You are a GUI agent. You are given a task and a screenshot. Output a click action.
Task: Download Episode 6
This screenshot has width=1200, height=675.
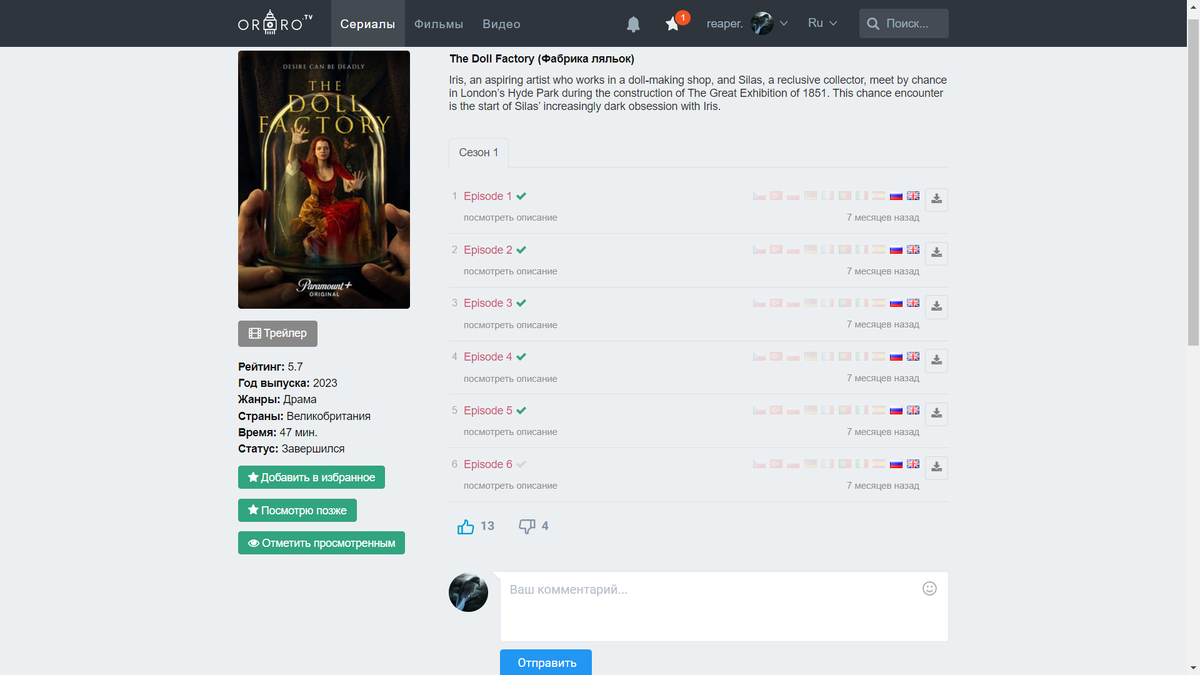pos(936,467)
